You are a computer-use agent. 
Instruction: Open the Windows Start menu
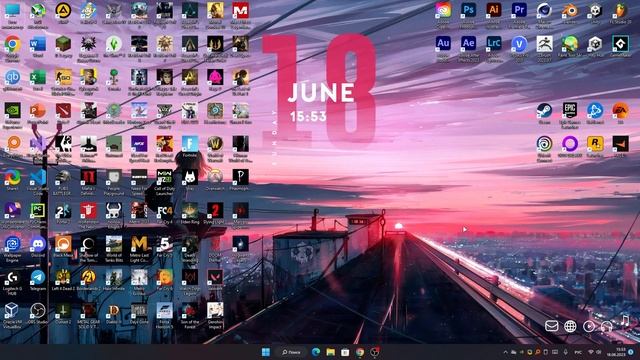tap(266, 352)
